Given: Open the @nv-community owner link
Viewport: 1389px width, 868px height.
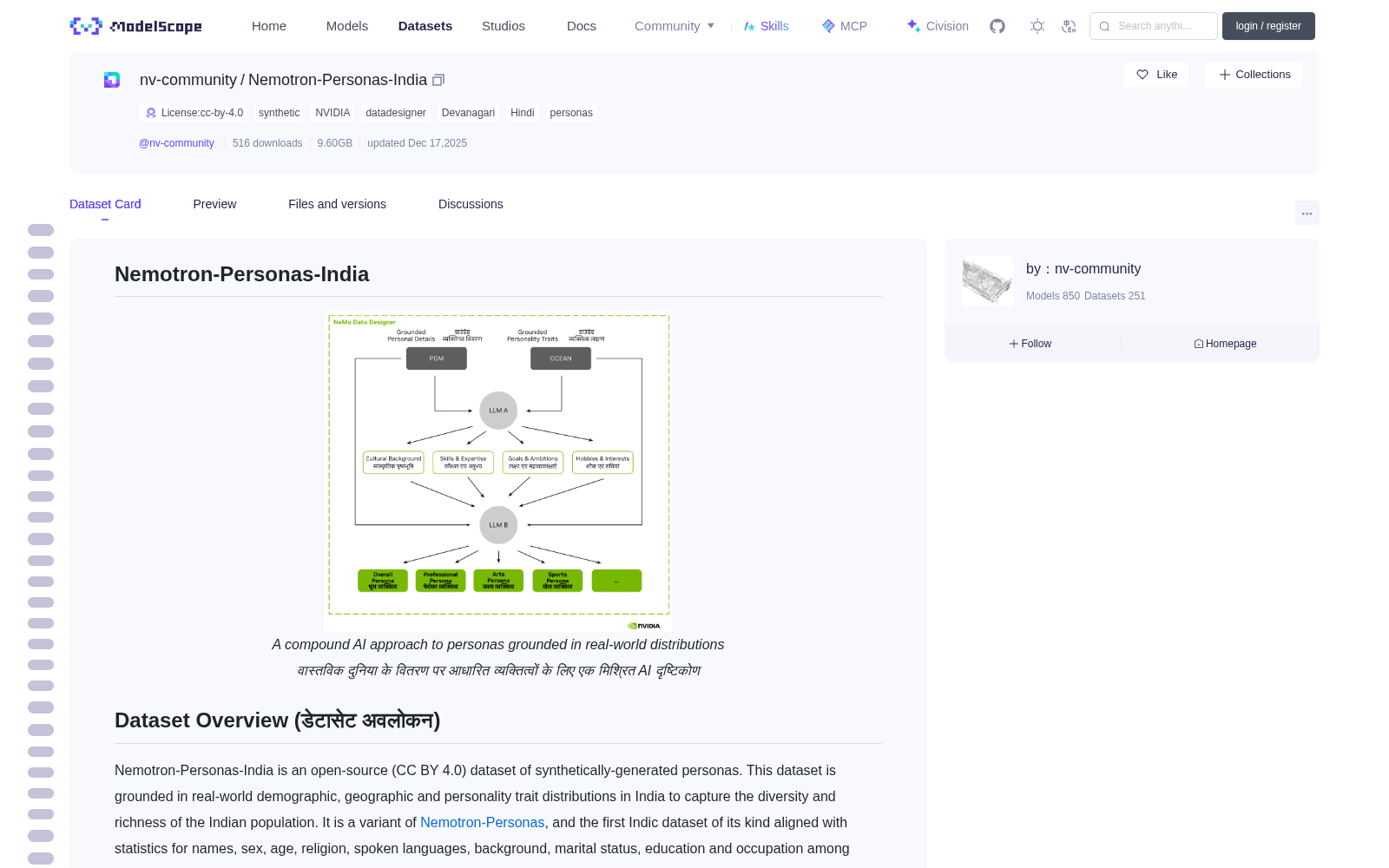Looking at the screenshot, I should [x=176, y=143].
